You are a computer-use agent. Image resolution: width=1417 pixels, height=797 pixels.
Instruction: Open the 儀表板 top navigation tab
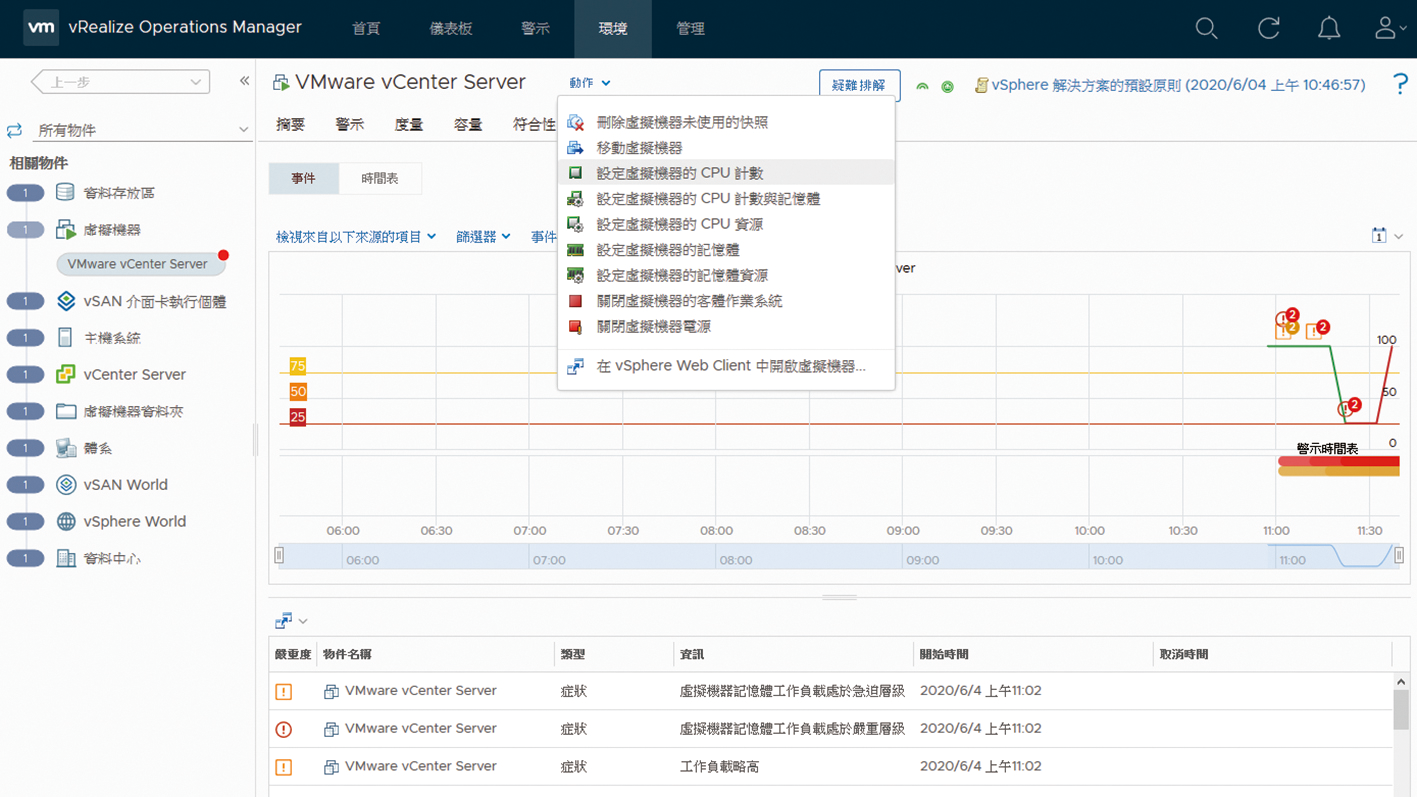(x=450, y=29)
